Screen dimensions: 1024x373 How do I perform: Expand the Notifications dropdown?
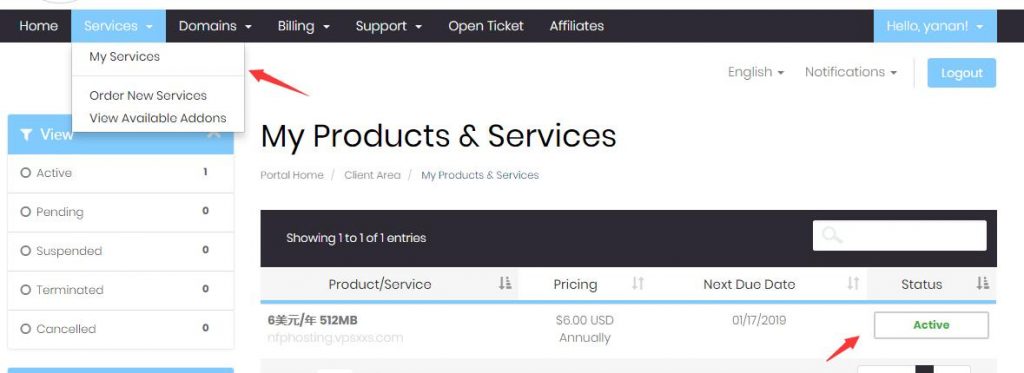850,72
